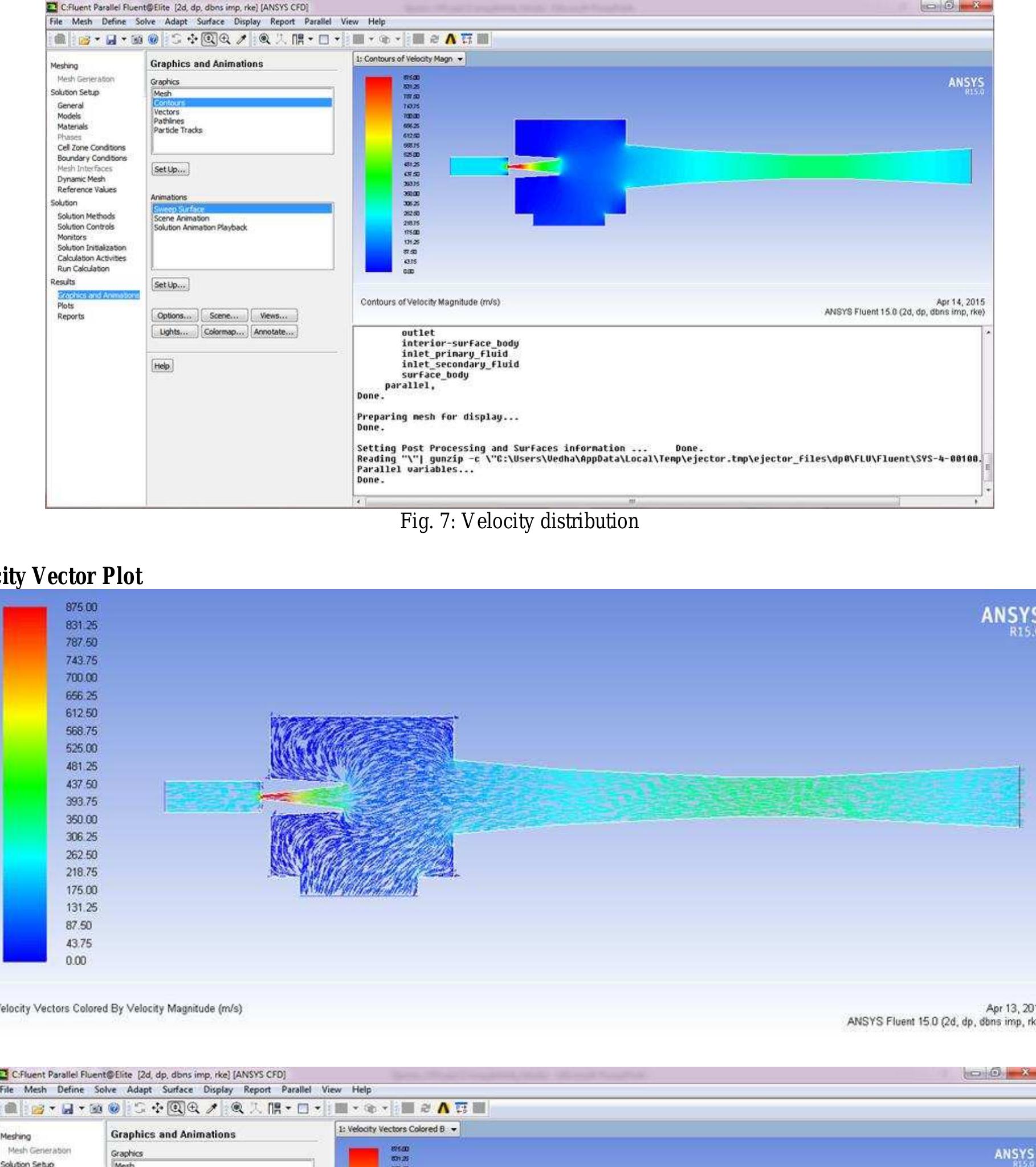Click console horizontal scrollbar in Contours window
The width and height of the screenshot is (1036, 1167).
(632, 501)
